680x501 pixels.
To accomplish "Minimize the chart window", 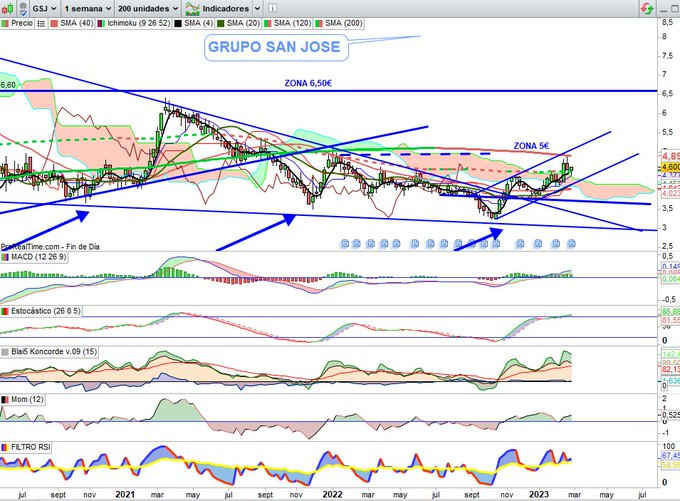I will (663, 9).
